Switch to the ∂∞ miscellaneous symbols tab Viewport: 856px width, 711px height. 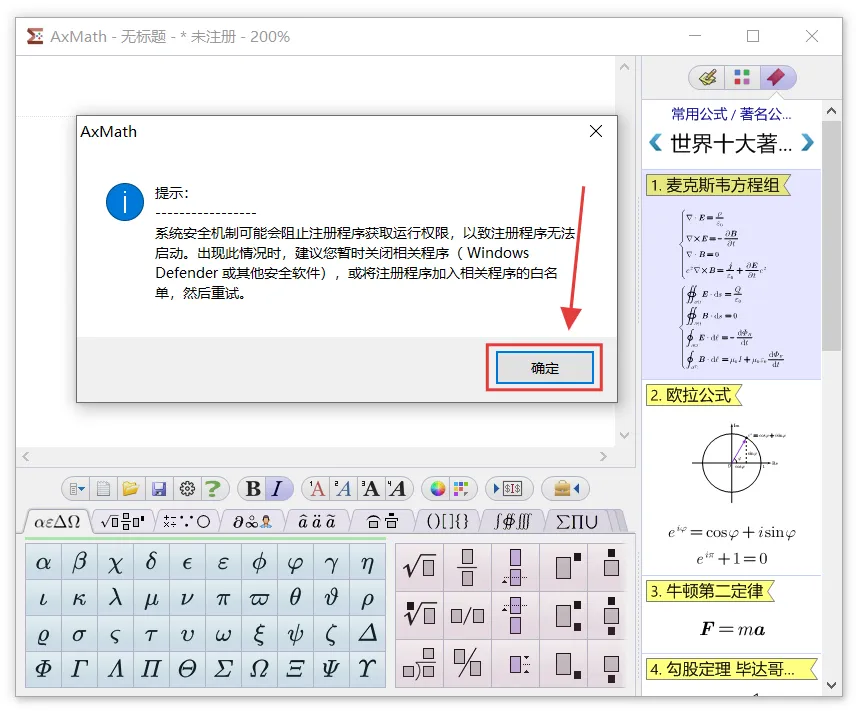[x=252, y=522]
